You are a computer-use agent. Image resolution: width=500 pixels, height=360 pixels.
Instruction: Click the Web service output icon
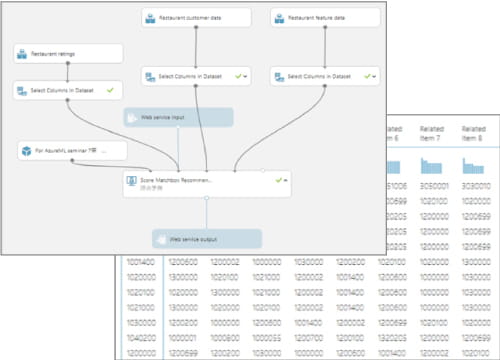pyautogui.click(x=161, y=239)
